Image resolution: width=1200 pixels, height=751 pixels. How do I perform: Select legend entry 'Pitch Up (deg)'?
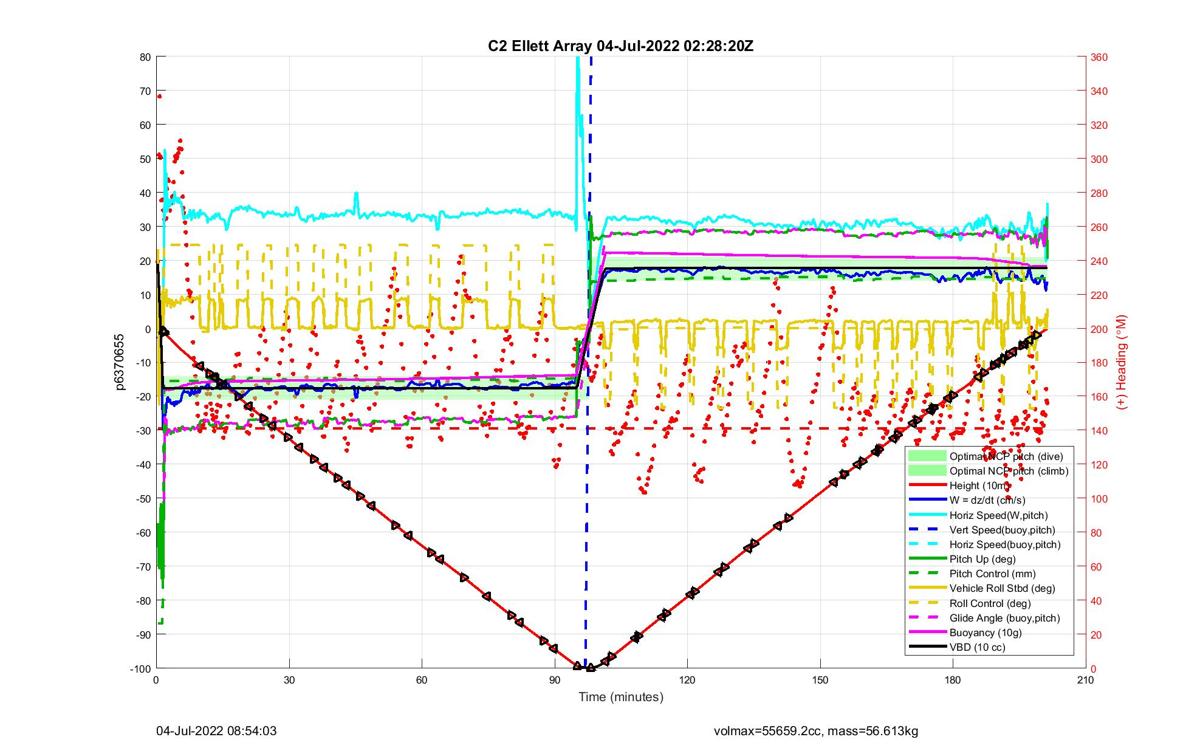982,559
